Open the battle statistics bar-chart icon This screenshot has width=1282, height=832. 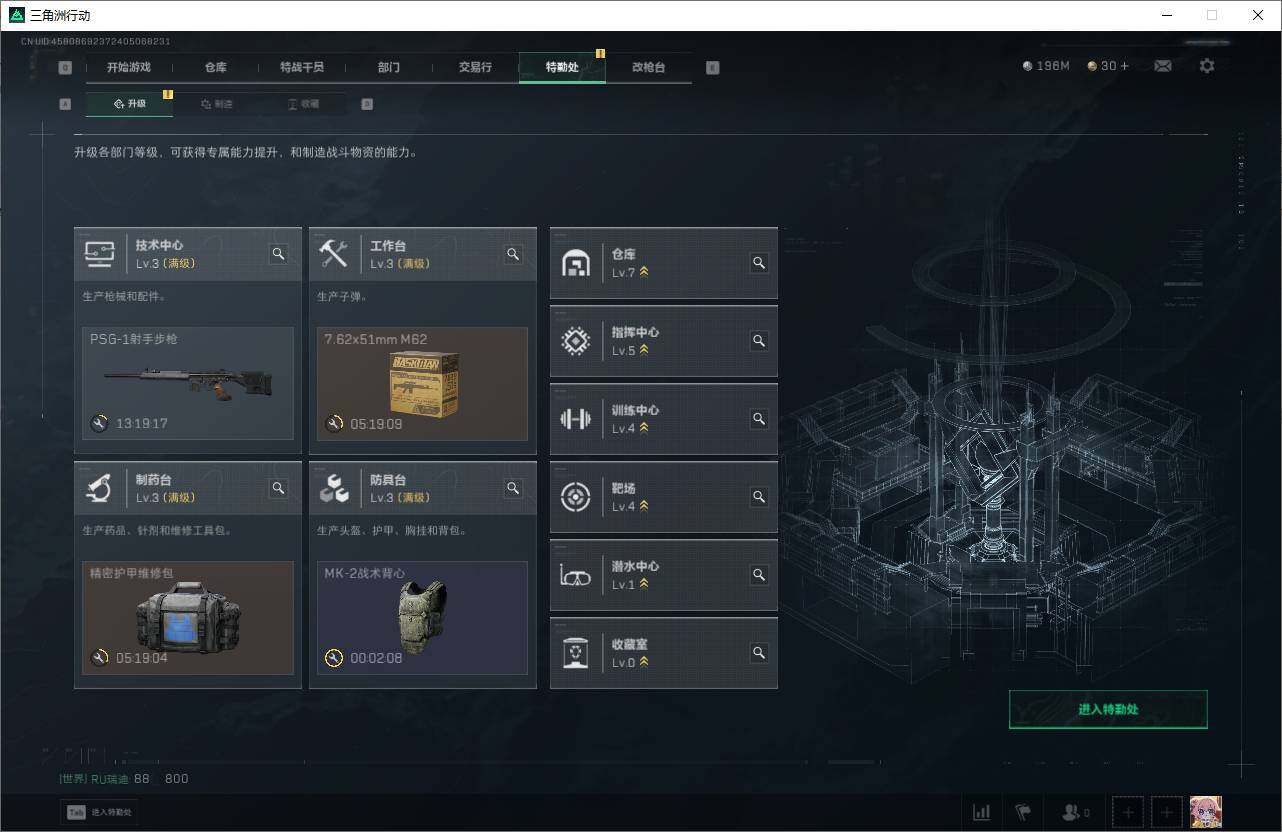[x=981, y=812]
